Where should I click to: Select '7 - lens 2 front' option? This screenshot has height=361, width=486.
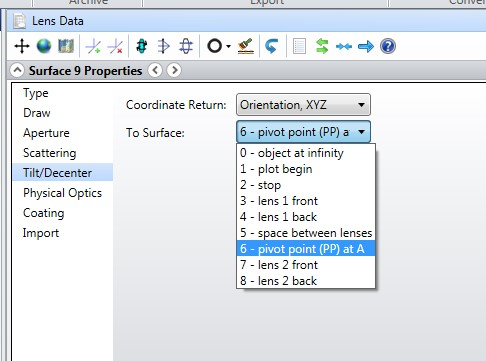point(306,265)
